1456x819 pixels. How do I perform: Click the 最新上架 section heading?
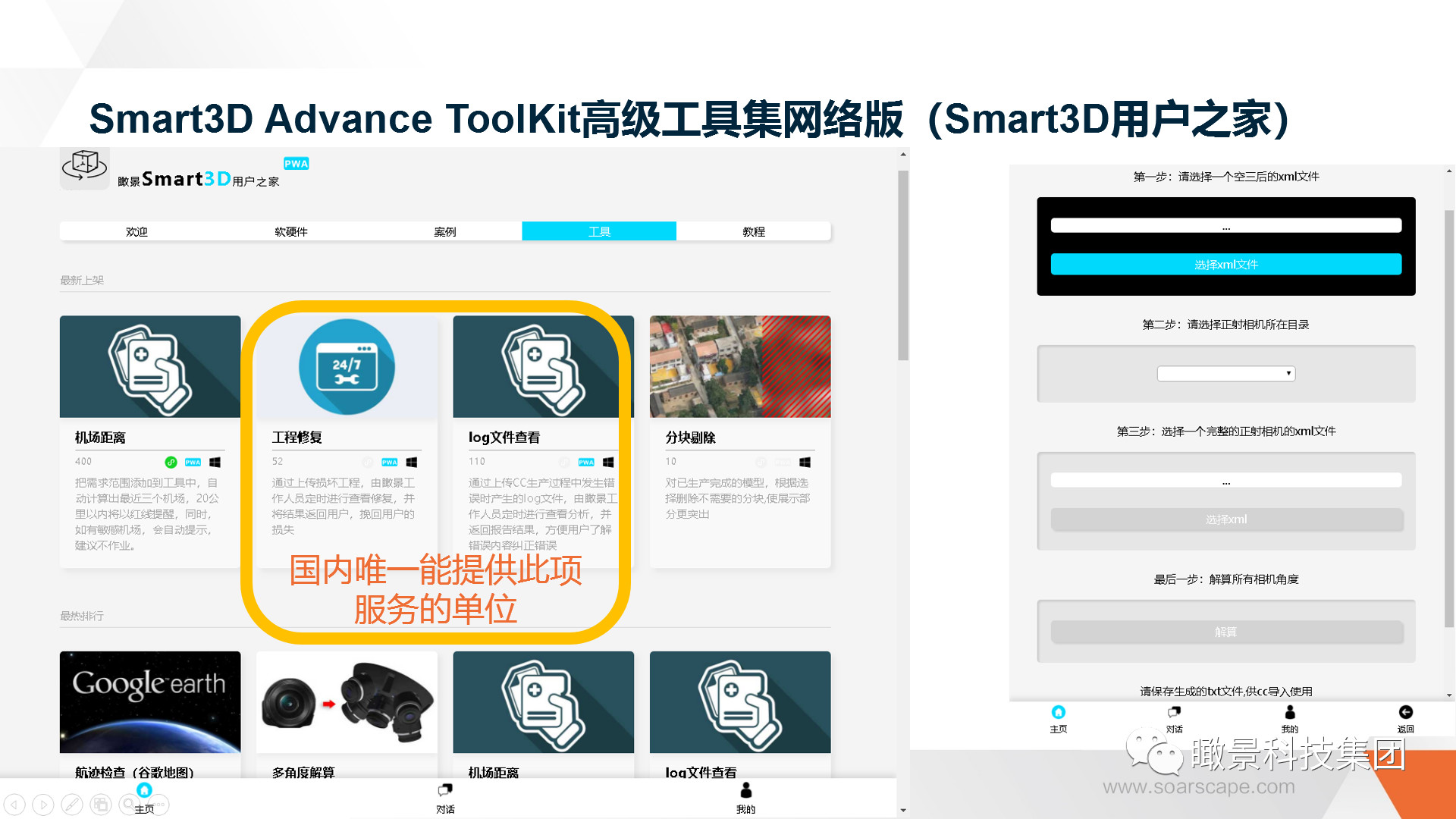82,281
